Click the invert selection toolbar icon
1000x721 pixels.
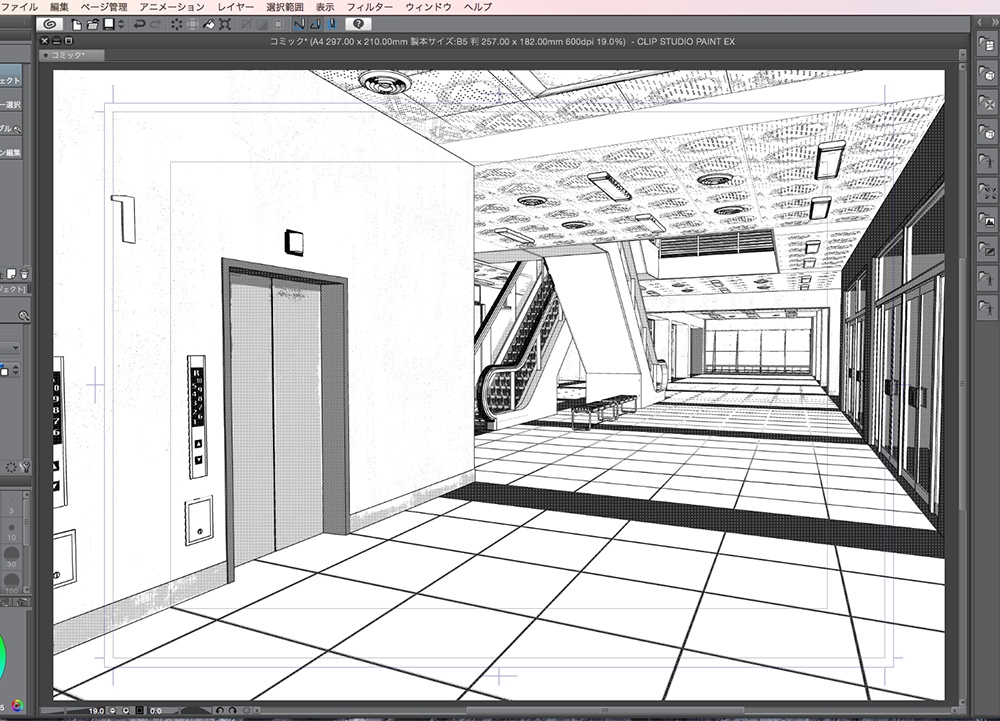[x=262, y=24]
